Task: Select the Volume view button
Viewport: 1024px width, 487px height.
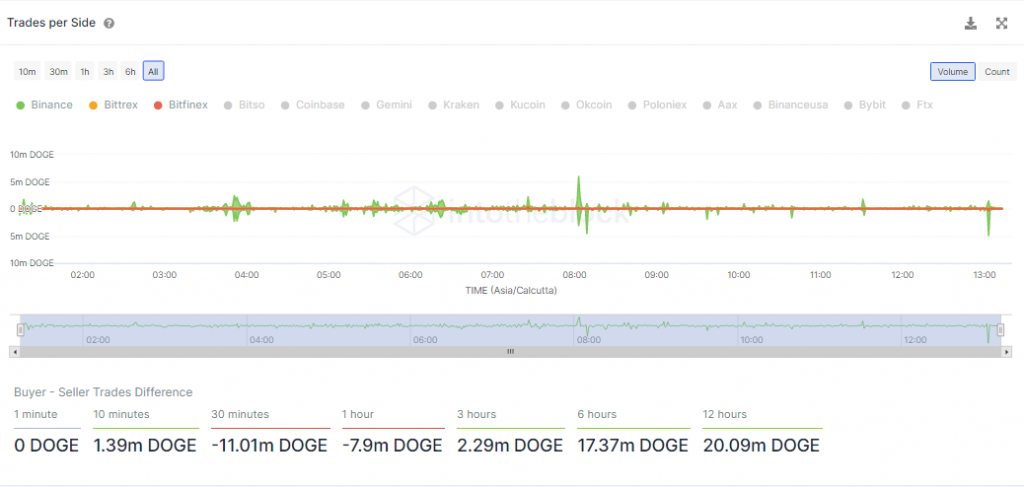Action: [952, 71]
